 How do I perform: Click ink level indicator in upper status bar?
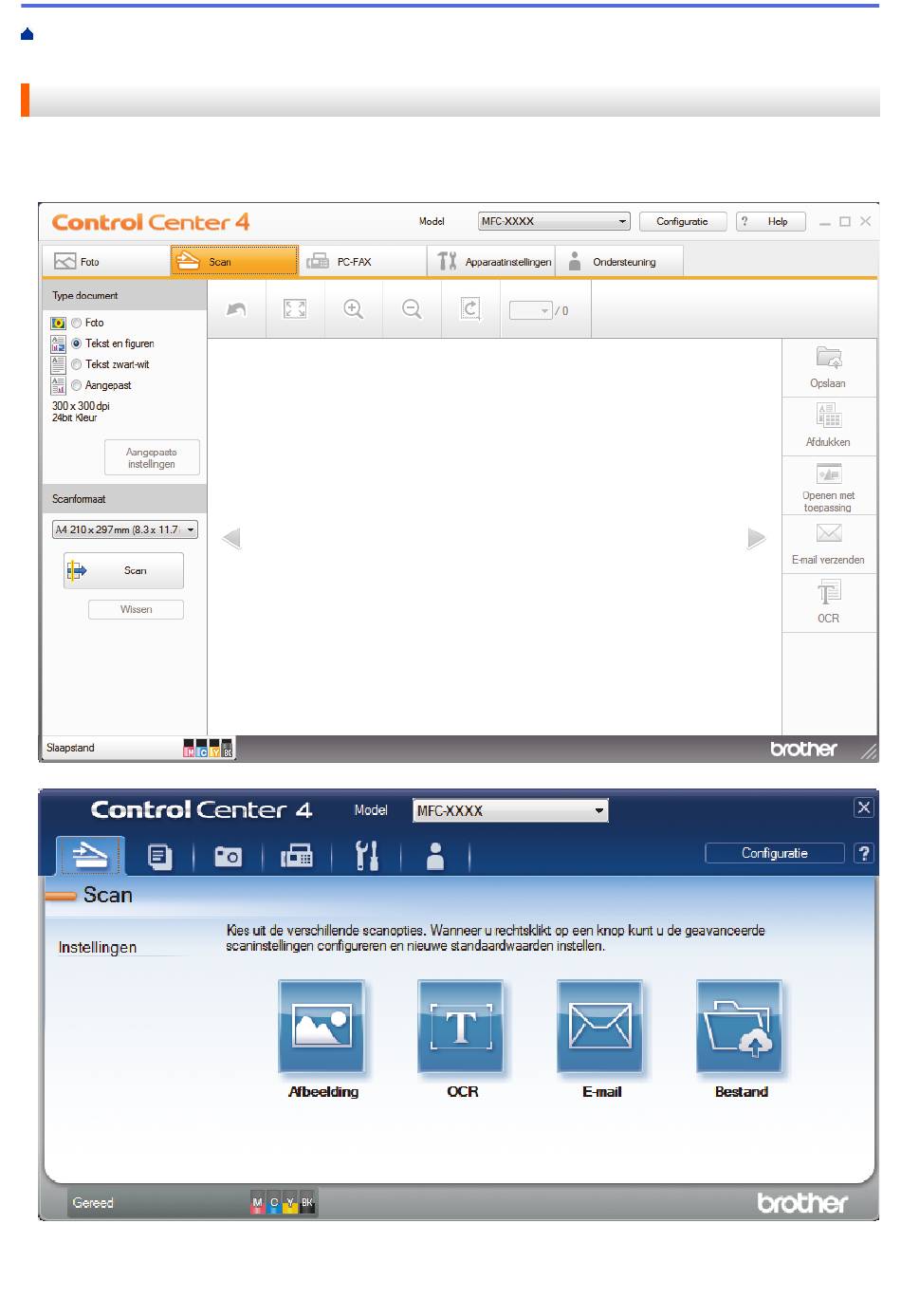pos(208,749)
